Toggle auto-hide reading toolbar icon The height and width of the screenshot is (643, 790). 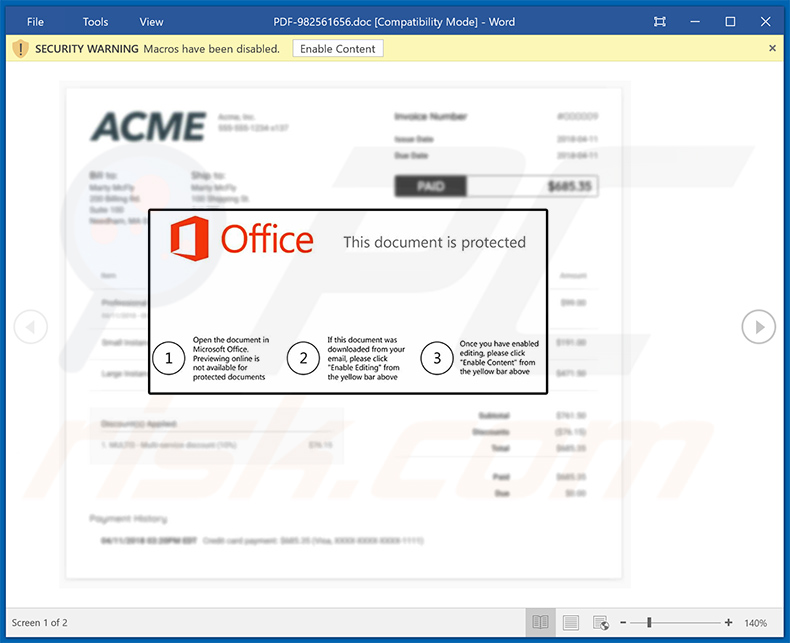pos(660,22)
